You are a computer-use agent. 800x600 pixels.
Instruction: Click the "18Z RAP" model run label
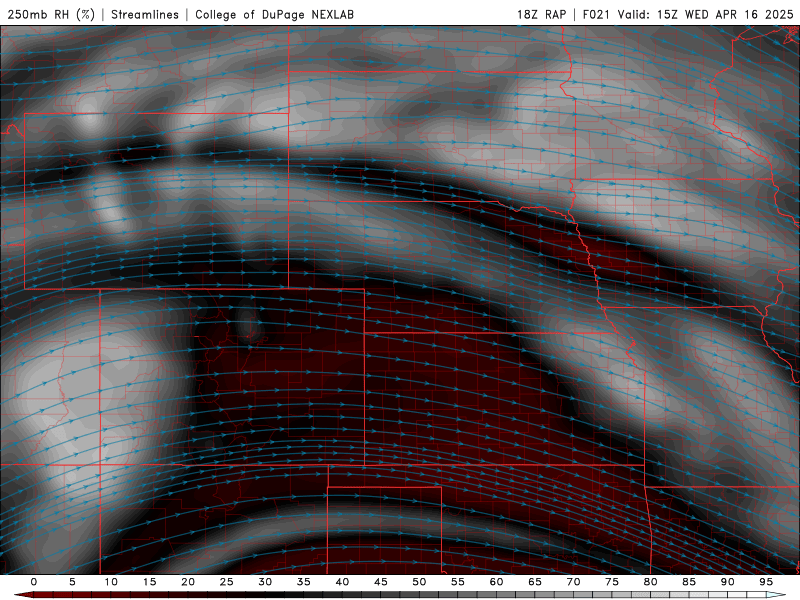542,14
